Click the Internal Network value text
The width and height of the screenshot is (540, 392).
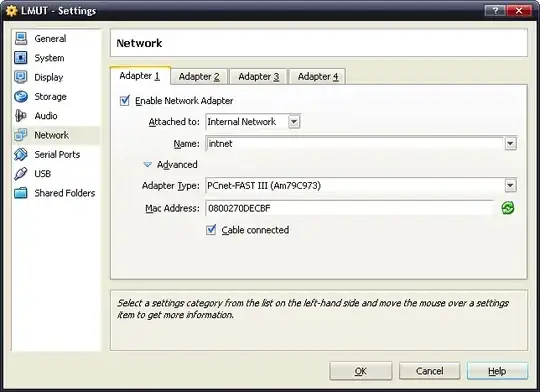(242, 122)
